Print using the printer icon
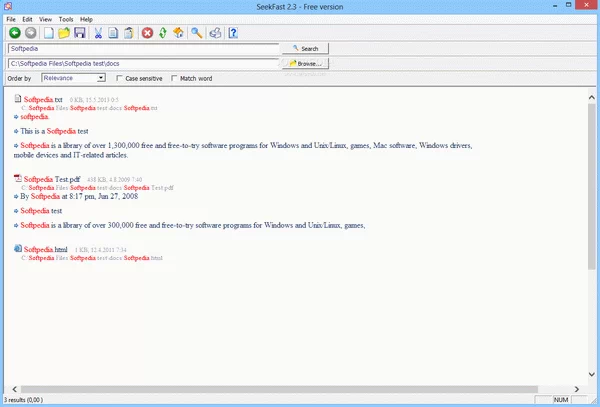Viewport: 600px width, 407px height. (x=215, y=33)
